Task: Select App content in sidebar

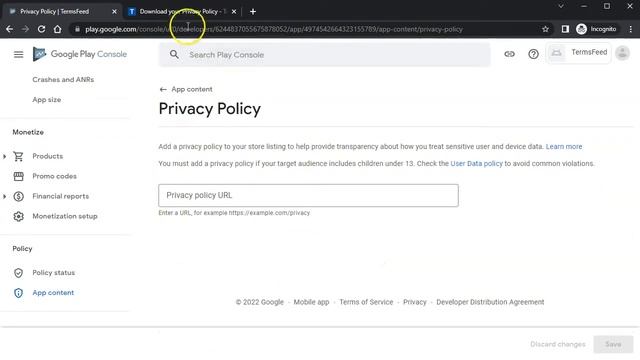Action: 53,293
